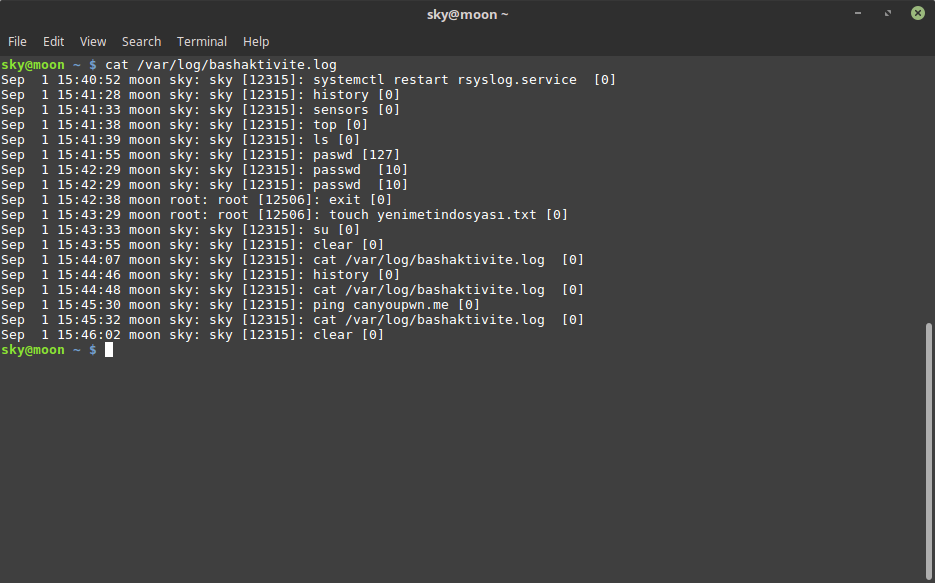Click the 'systemctl restart rsyslog.service' log line
Screen dimensions: 935x583
[x=308, y=80]
